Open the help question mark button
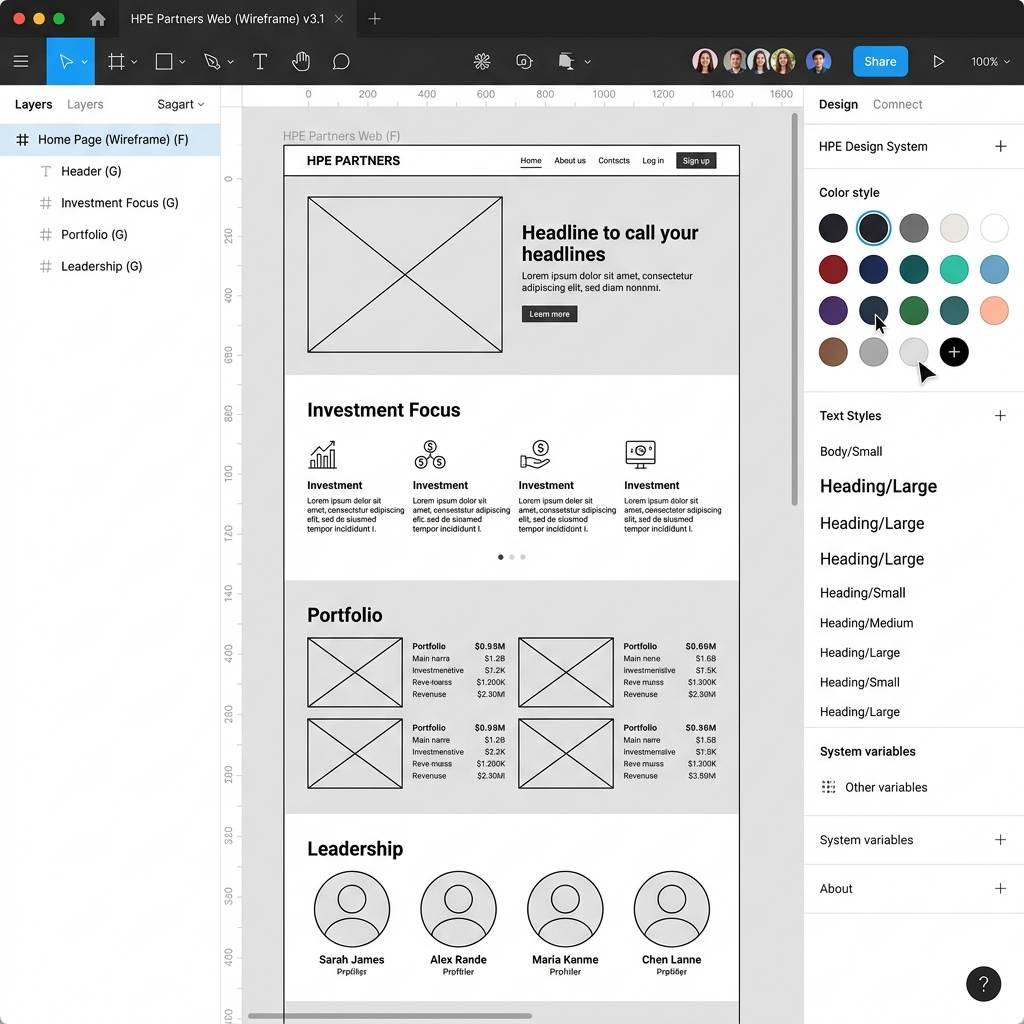This screenshot has height=1024, width=1024. pyautogui.click(x=984, y=984)
